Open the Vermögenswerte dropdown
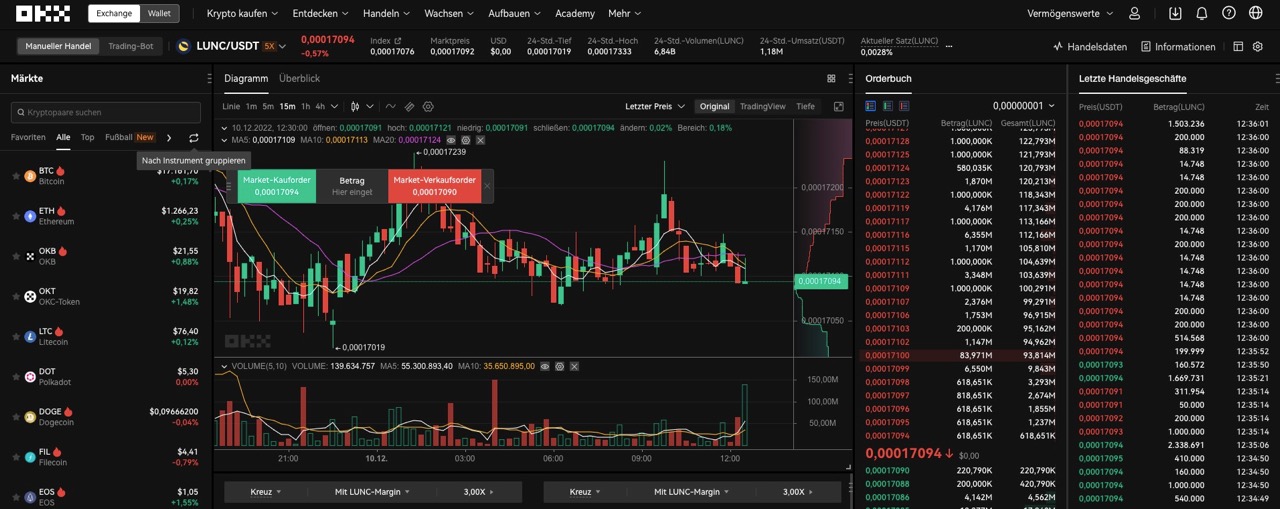 tap(1070, 13)
